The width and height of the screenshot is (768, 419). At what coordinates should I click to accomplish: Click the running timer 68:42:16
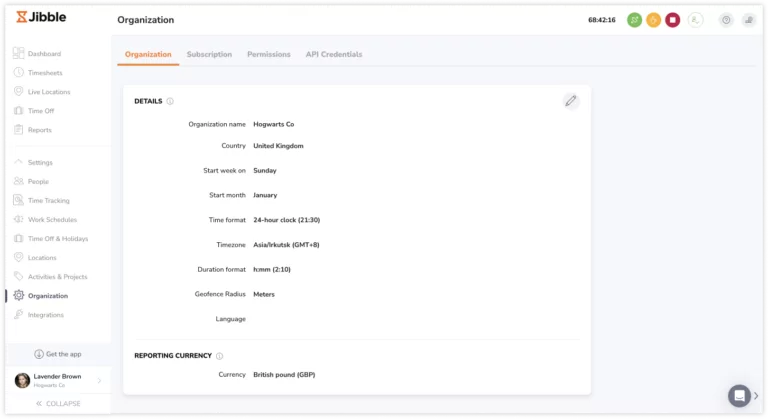click(601, 20)
